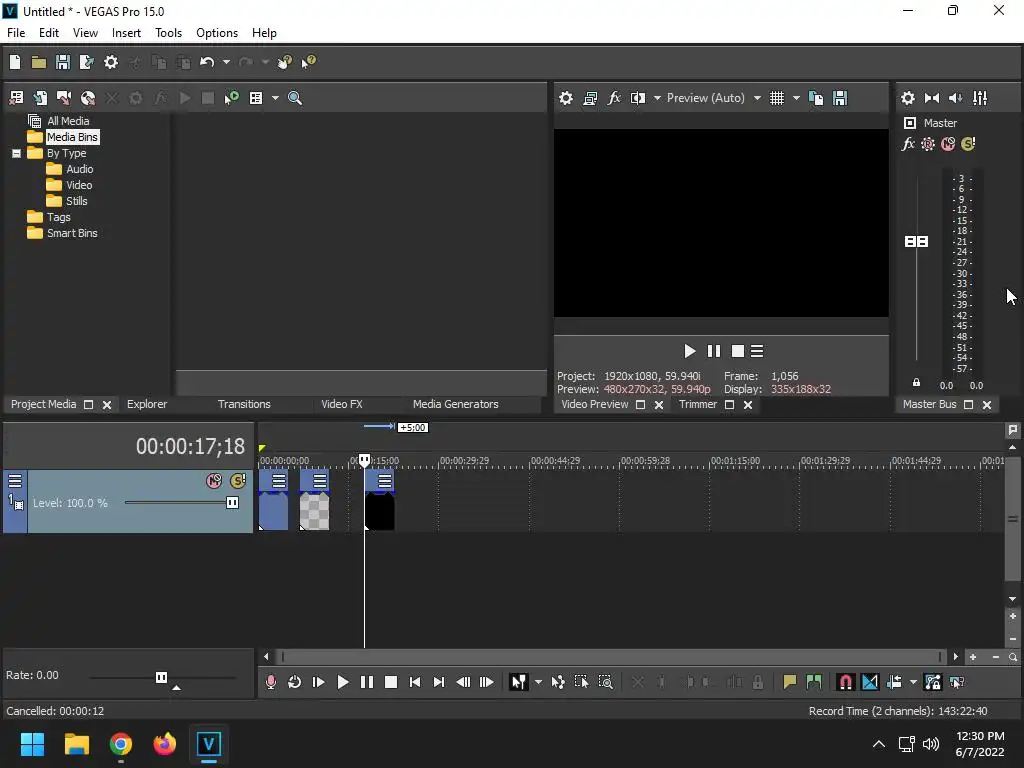Click Downmix Output icon in Master Bus
1024x768 pixels.
[x=932, y=98]
